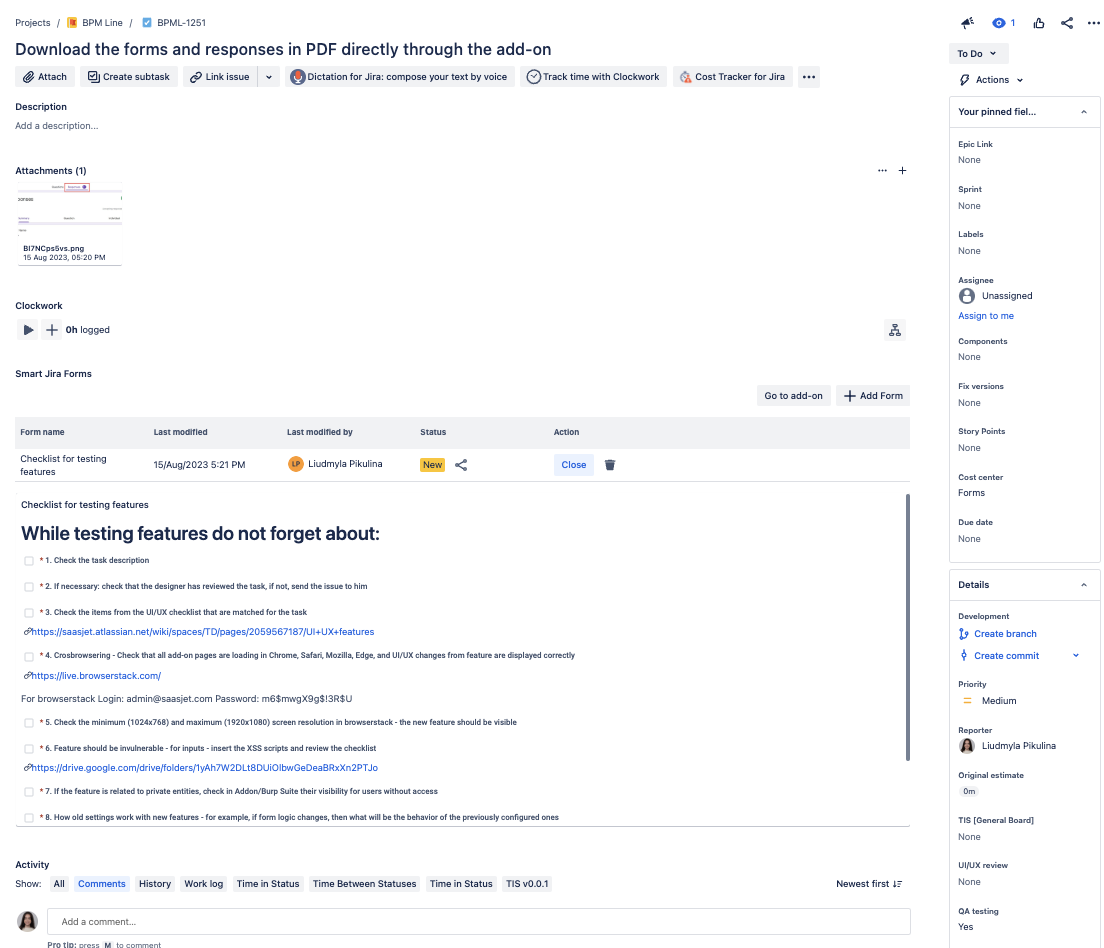Open the top-right more options menu

1093,23
